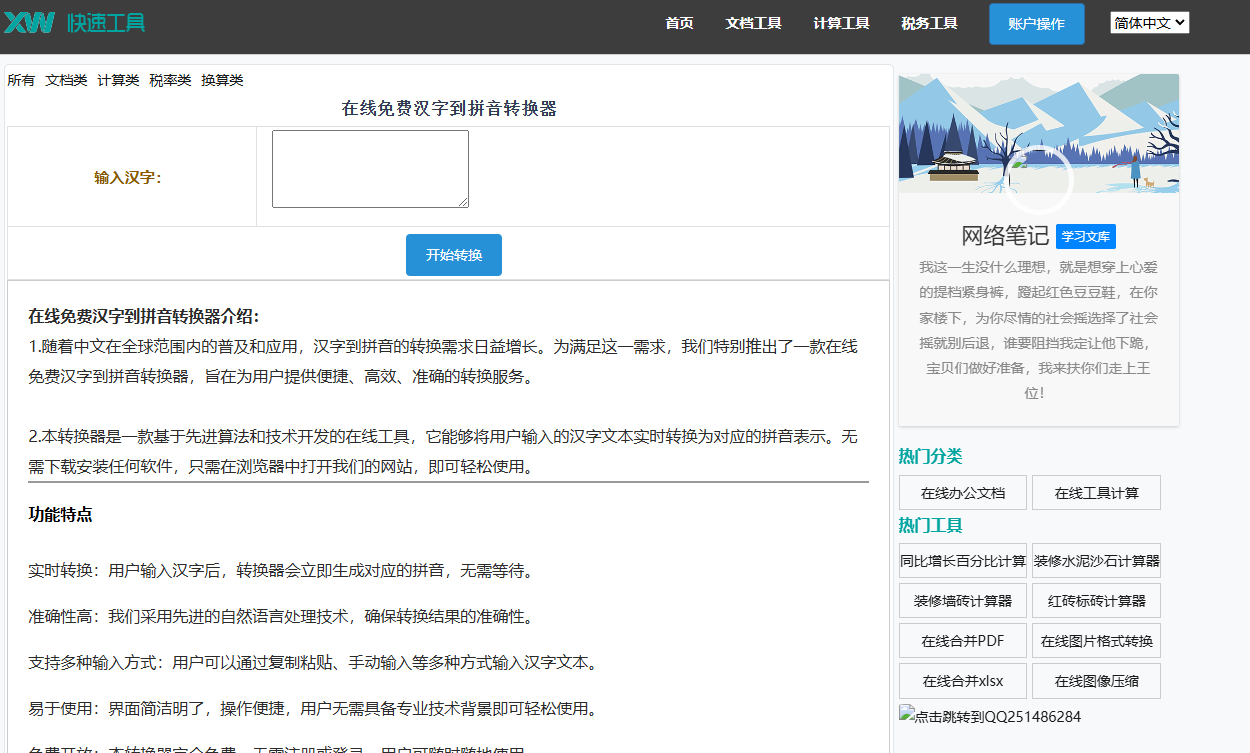1250x753 pixels.
Task: Click the 功能特点 heading
Action: pyautogui.click(x=60, y=515)
